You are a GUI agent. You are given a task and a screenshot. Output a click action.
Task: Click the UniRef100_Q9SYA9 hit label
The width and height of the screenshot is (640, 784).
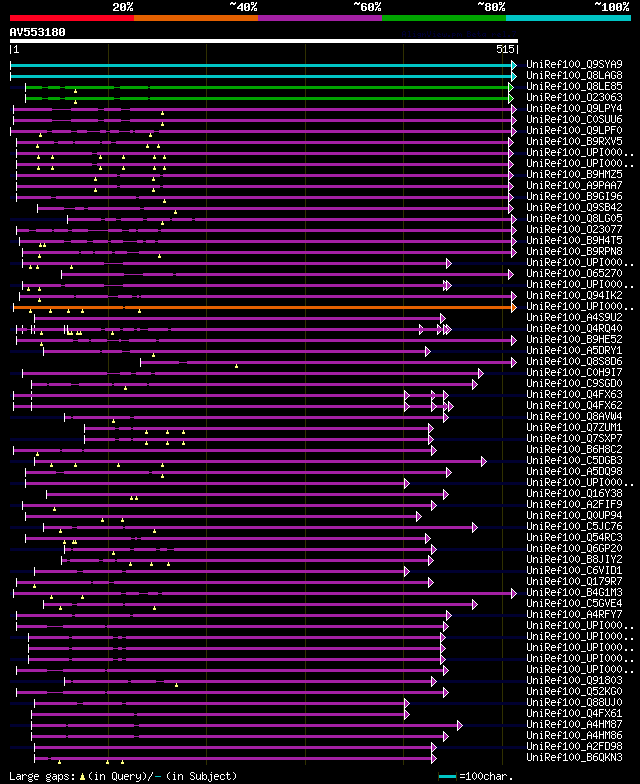pyautogui.click(x=574, y=64)
